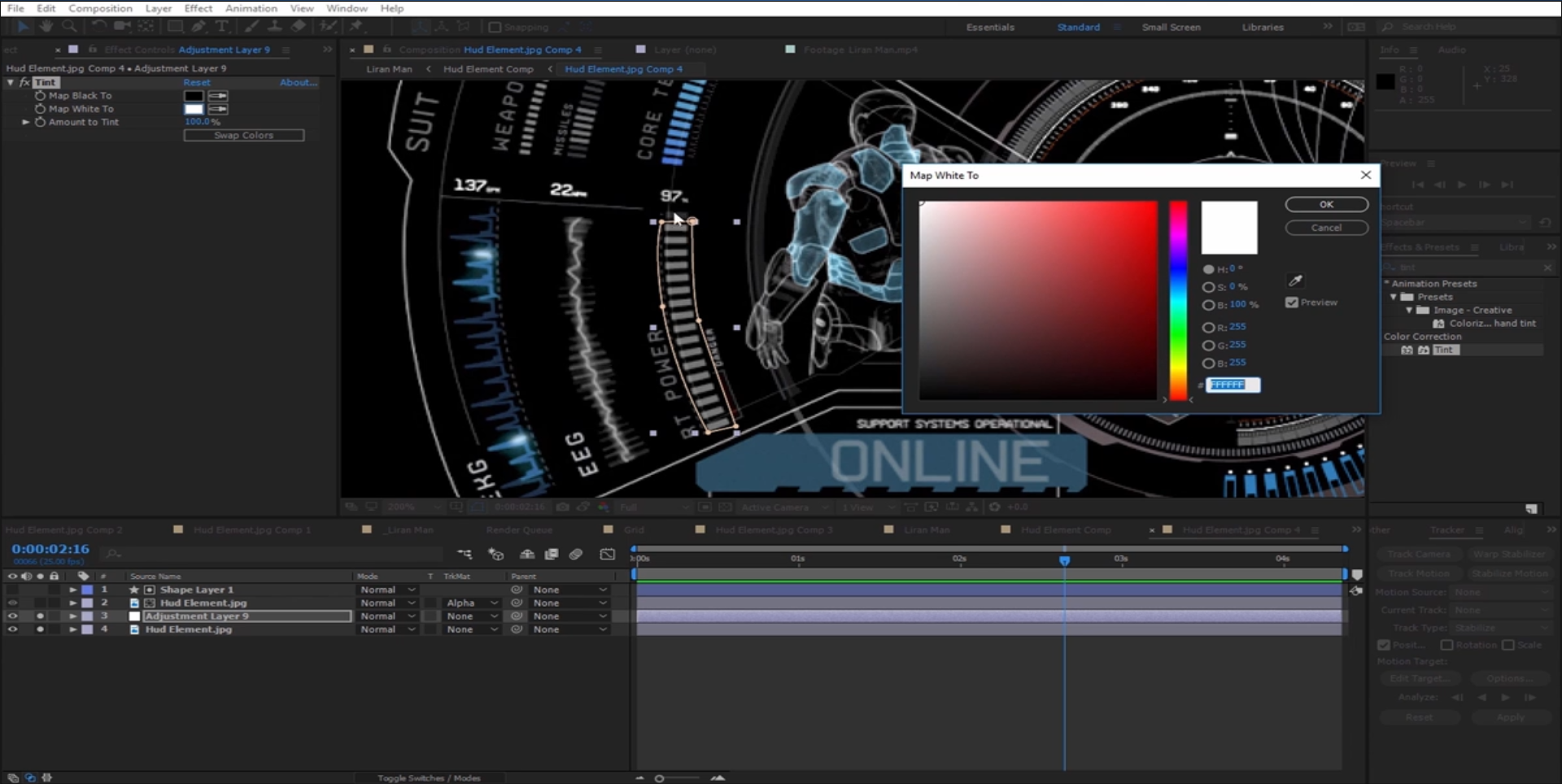This screenshot has width=1562, height=784.
Task: Click Map Black To color swatch
Action: (x=194, y=96)
